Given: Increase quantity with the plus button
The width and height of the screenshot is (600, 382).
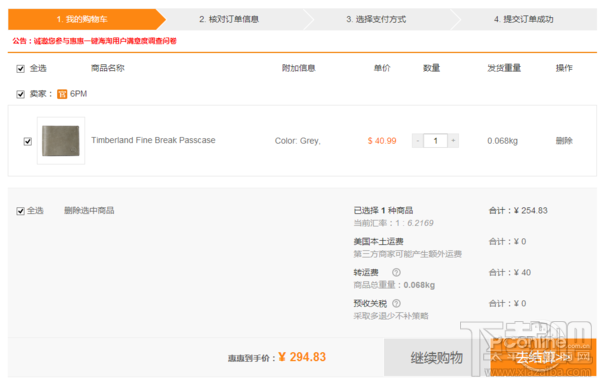Looking at the screenshot, I should pos(453,140).
